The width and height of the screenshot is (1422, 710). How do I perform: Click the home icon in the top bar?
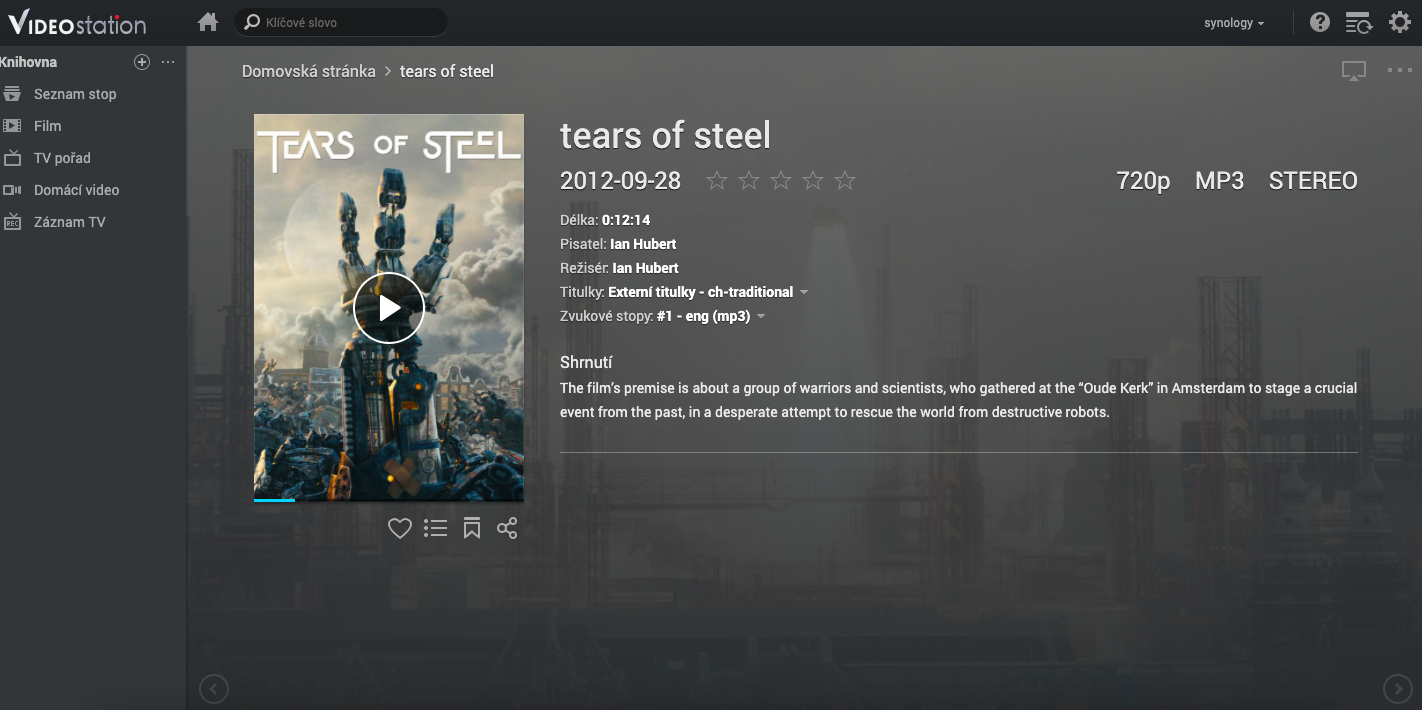[208, 22]
